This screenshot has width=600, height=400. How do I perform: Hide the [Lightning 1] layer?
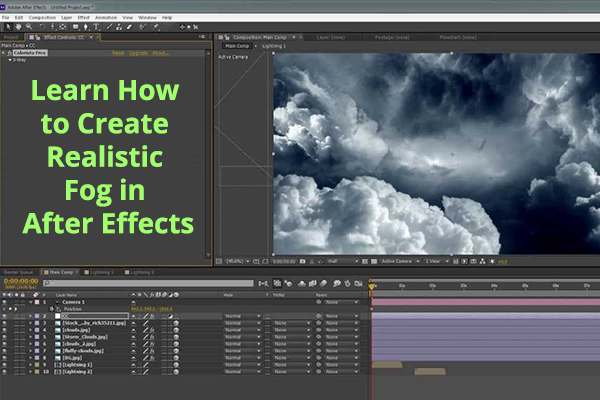(x=5, y=365)
